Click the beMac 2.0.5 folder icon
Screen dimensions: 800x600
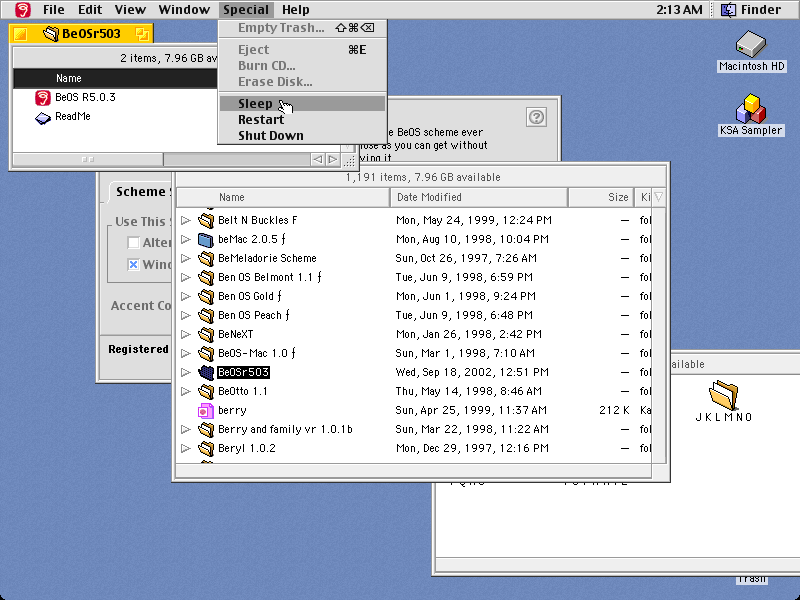coord(206,239)
